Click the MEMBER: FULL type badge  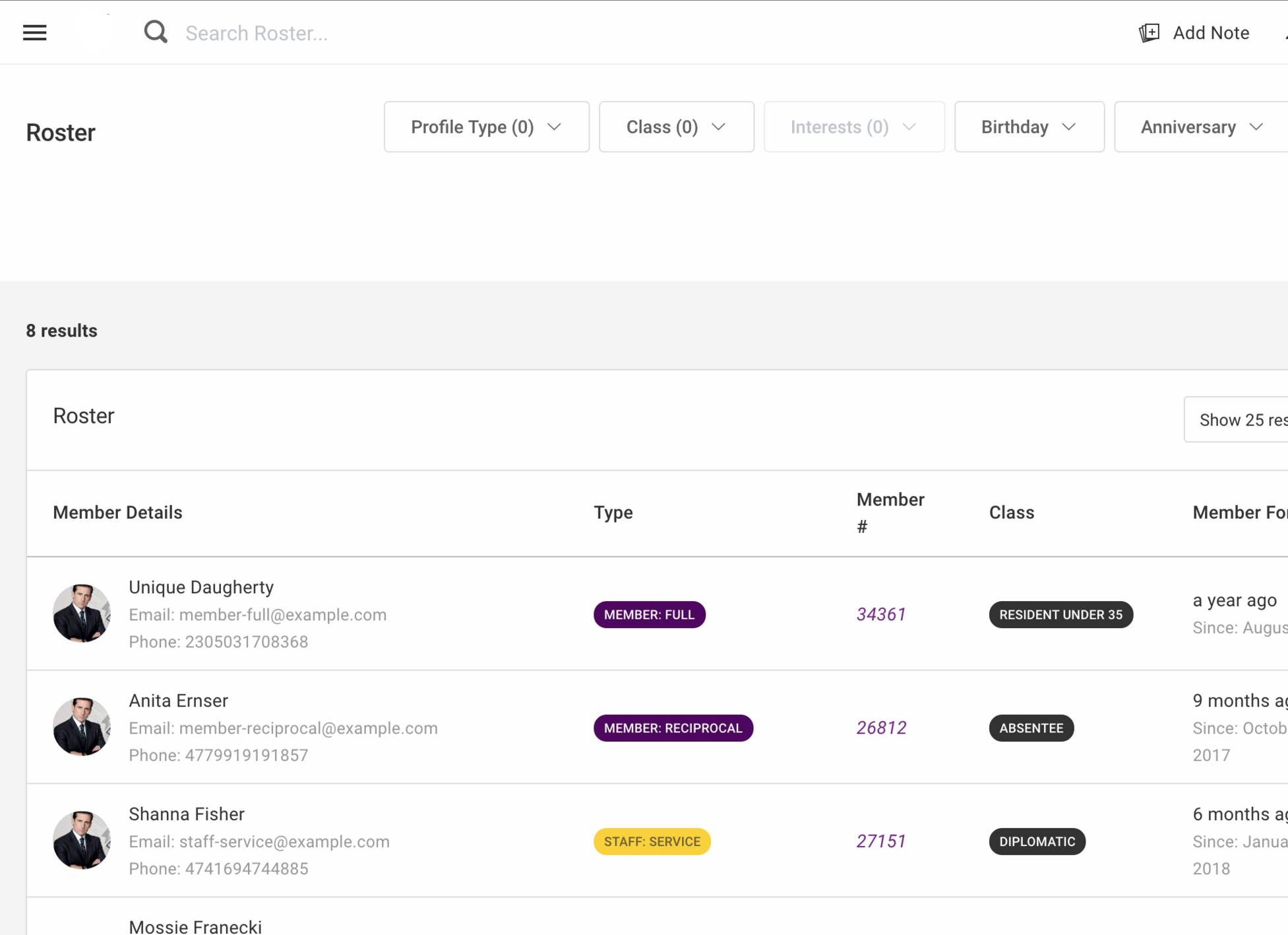tap(649, 614)
